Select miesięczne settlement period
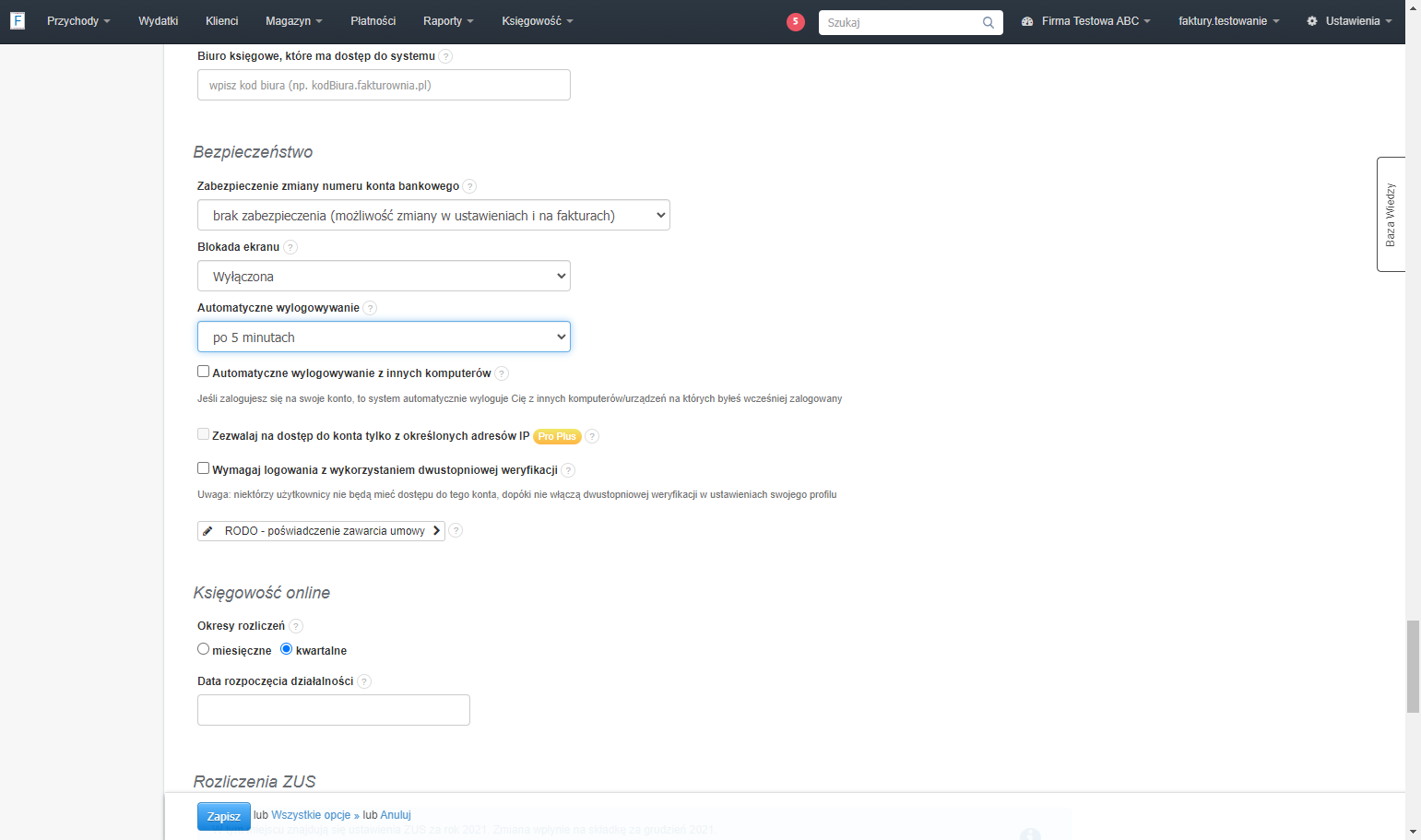This screenshot has width=1421, height=840. 203,649
